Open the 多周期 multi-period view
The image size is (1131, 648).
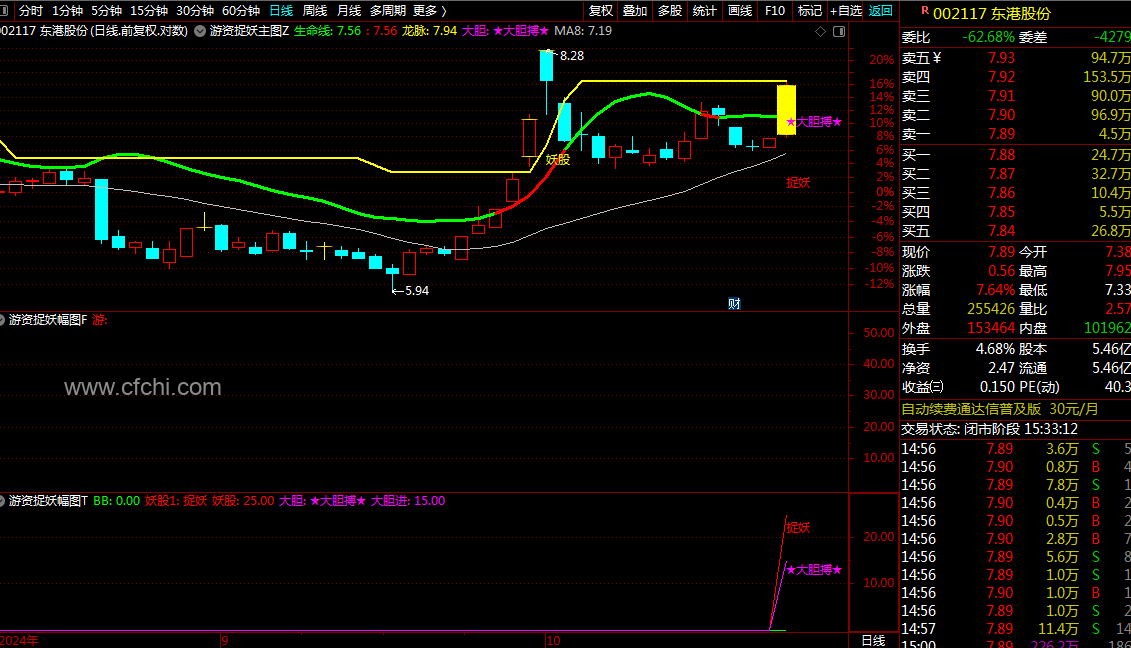coord(387,11)
